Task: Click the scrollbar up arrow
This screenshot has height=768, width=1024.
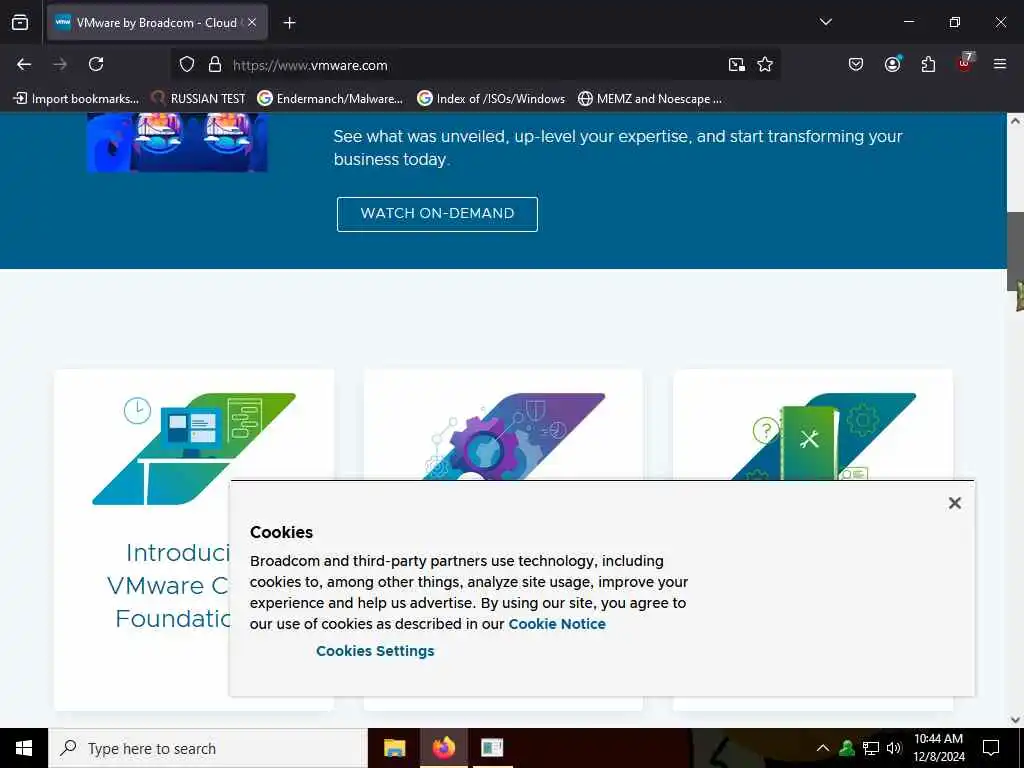Action: 1015,121
